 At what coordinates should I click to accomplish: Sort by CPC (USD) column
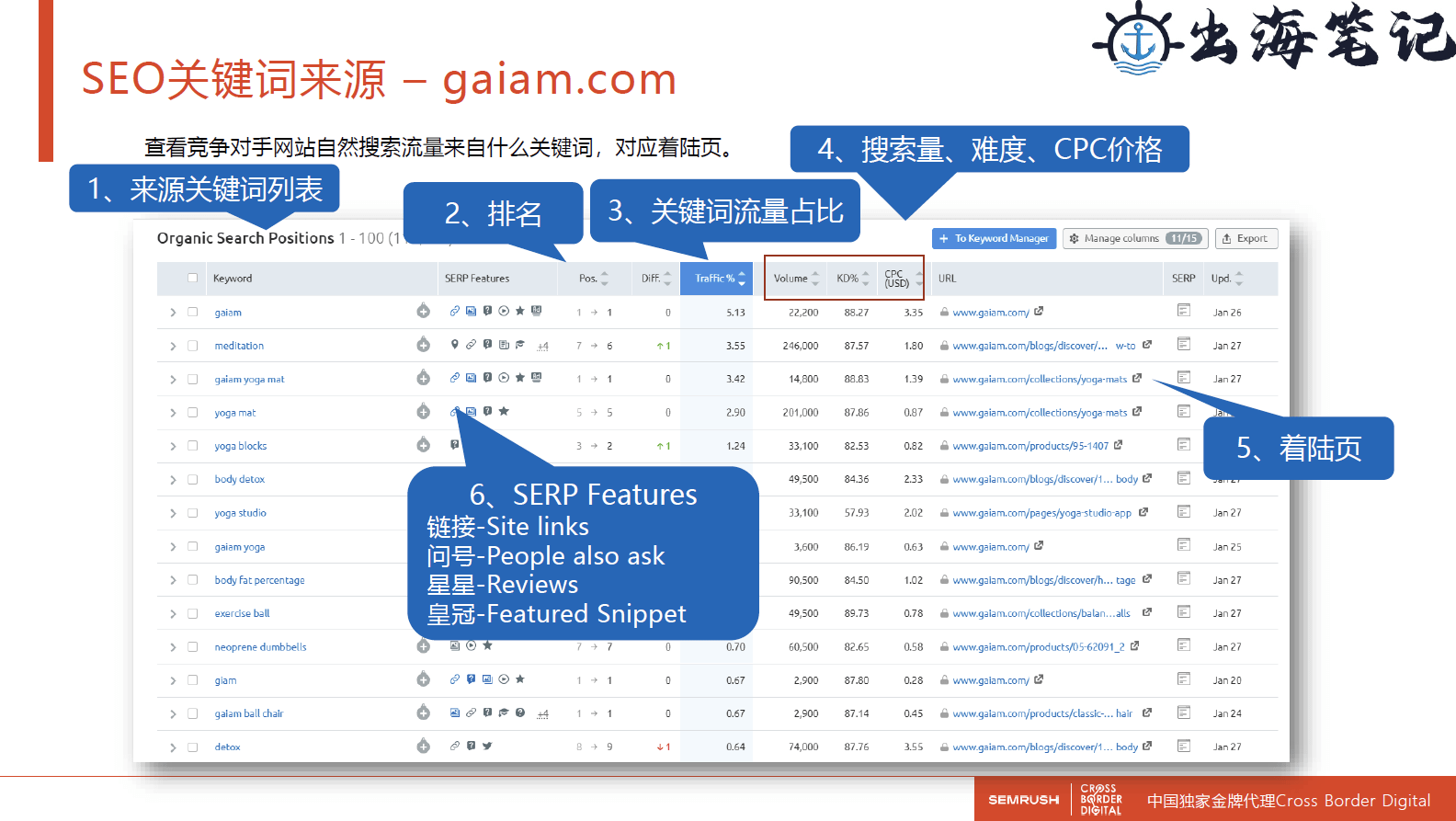click(903, 278)
